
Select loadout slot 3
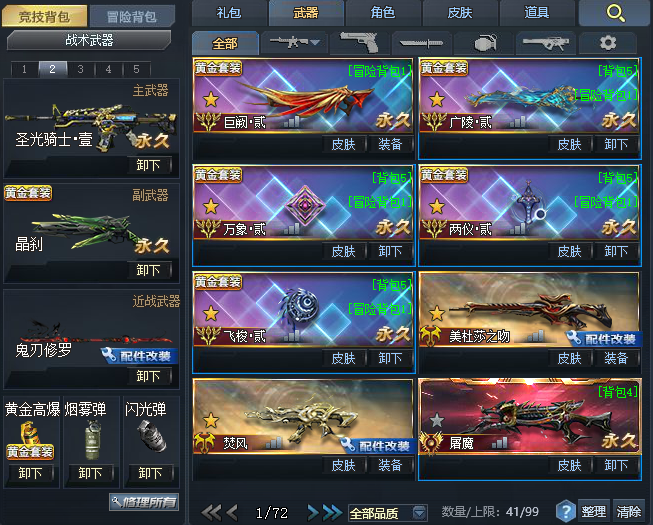click(x=80, y=69)
